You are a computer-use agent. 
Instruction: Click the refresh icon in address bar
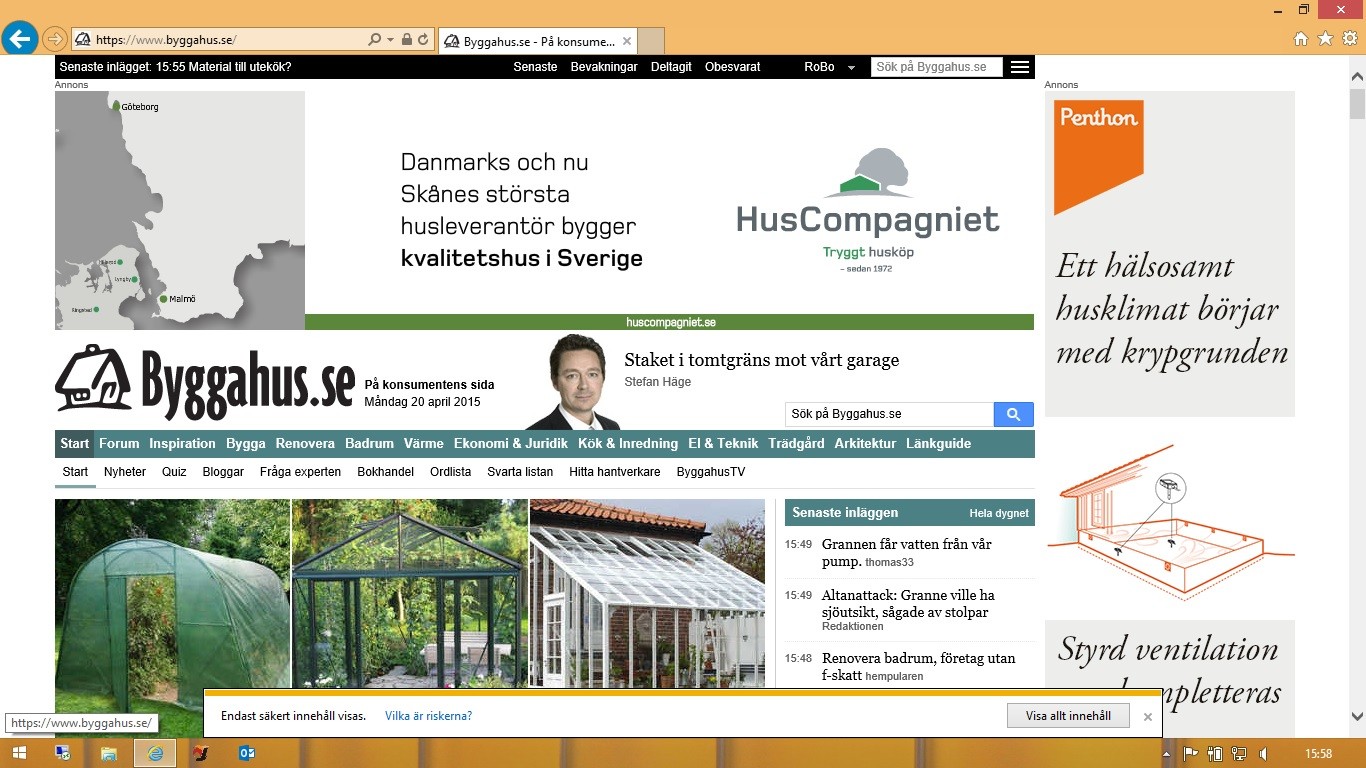(x=423, y=40)
